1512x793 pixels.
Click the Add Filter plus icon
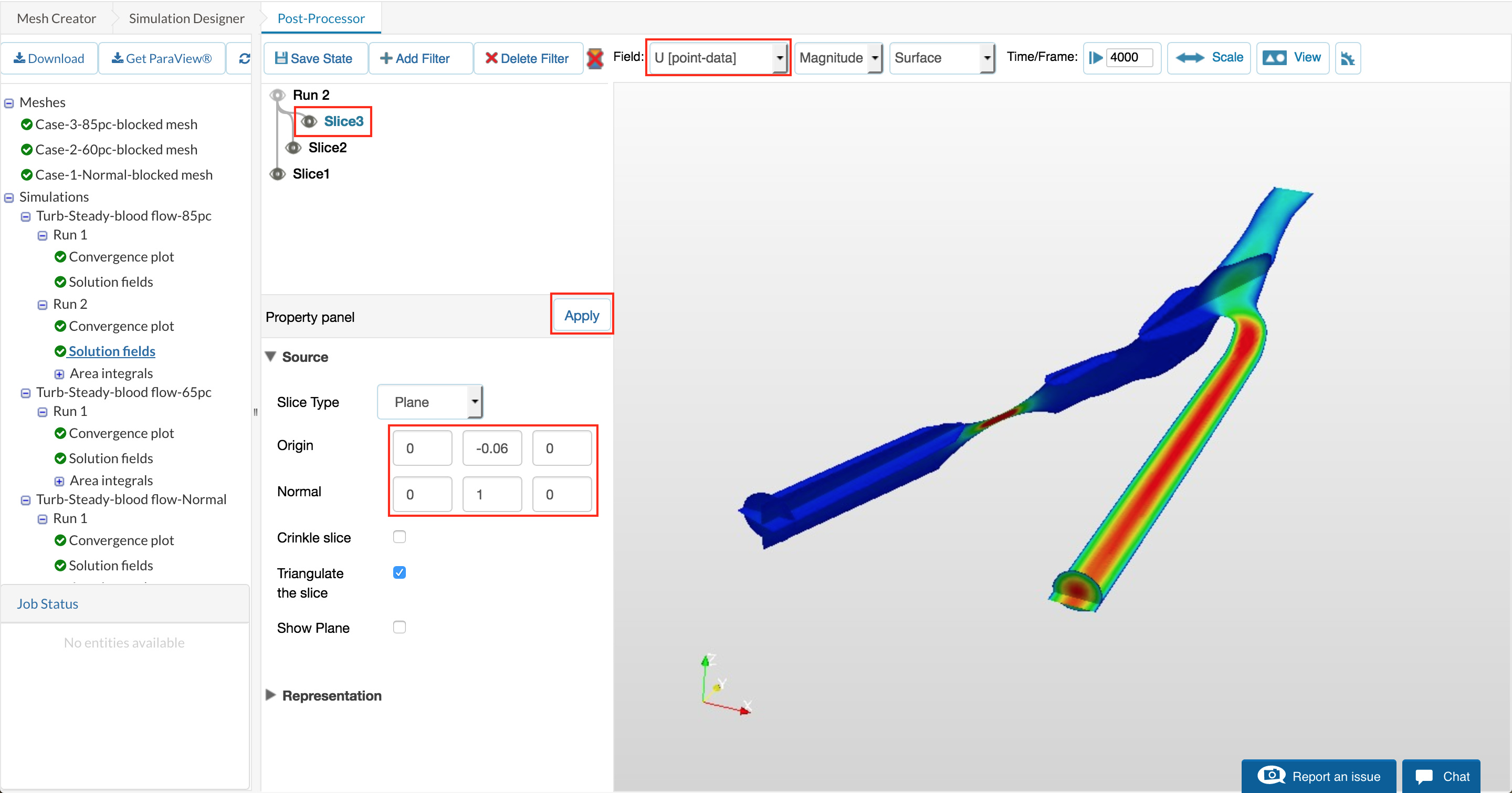click(x=386, y=58)
